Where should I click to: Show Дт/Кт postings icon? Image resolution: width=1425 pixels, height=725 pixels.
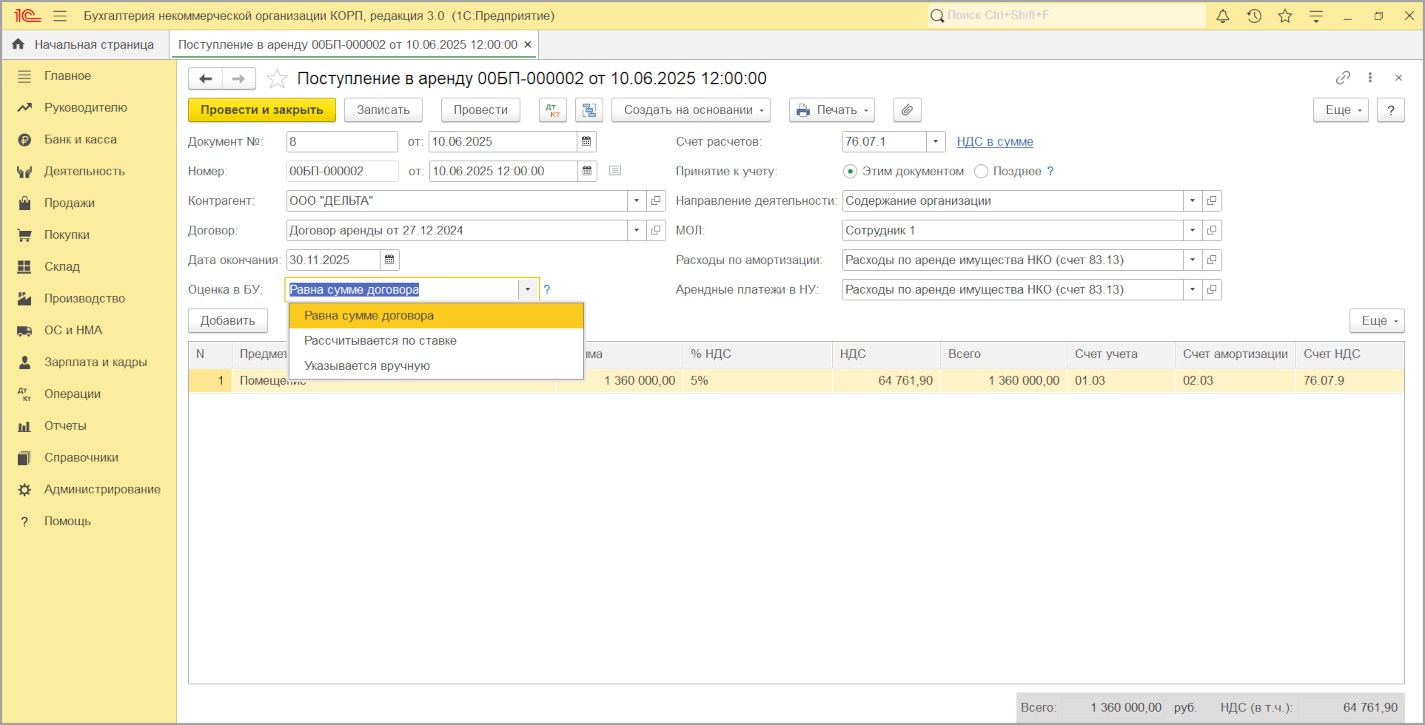(553, 110)
